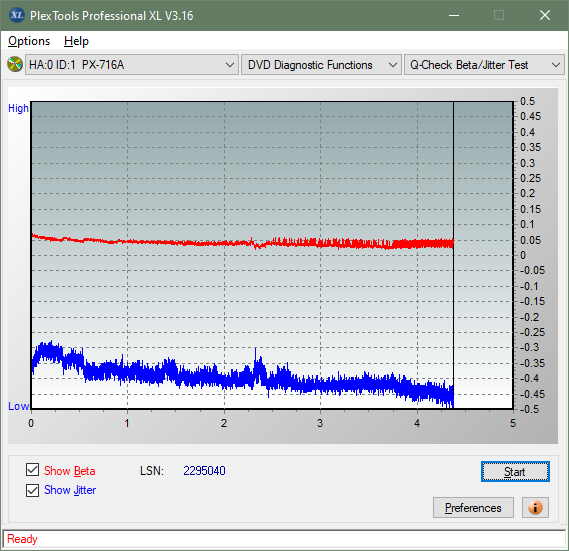Open the Options menu
The image size is (569, 551).
(x=29, y=41)
